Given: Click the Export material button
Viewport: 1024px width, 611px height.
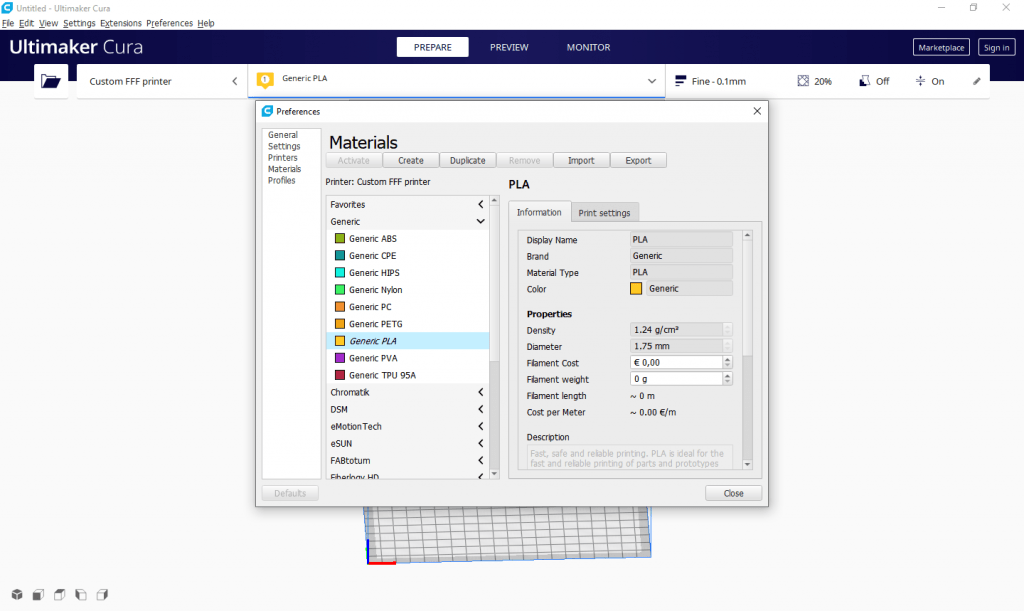Looking at the screenshot, I should click(638, 161).
